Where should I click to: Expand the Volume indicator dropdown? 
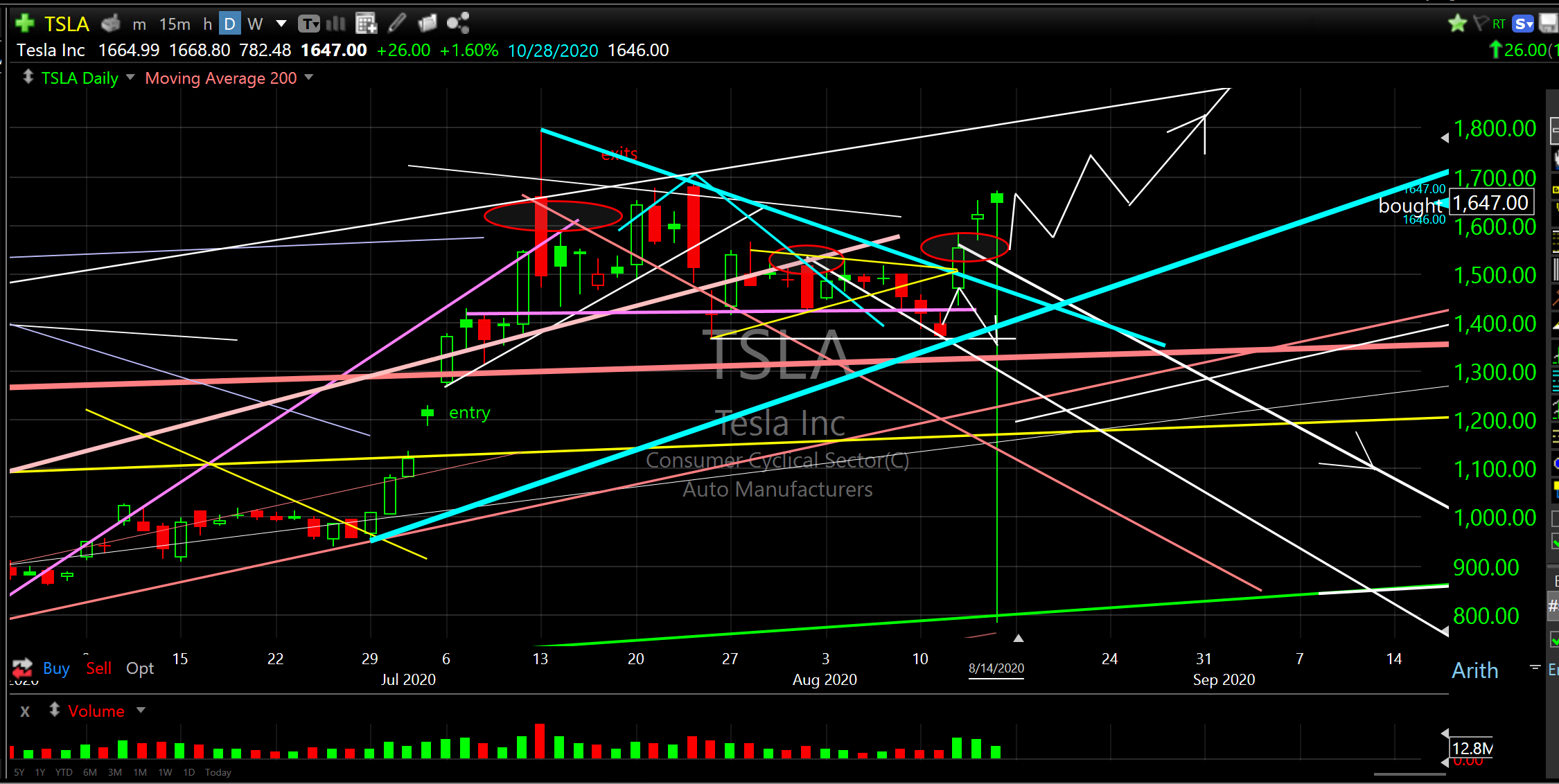tap(141, 711)
